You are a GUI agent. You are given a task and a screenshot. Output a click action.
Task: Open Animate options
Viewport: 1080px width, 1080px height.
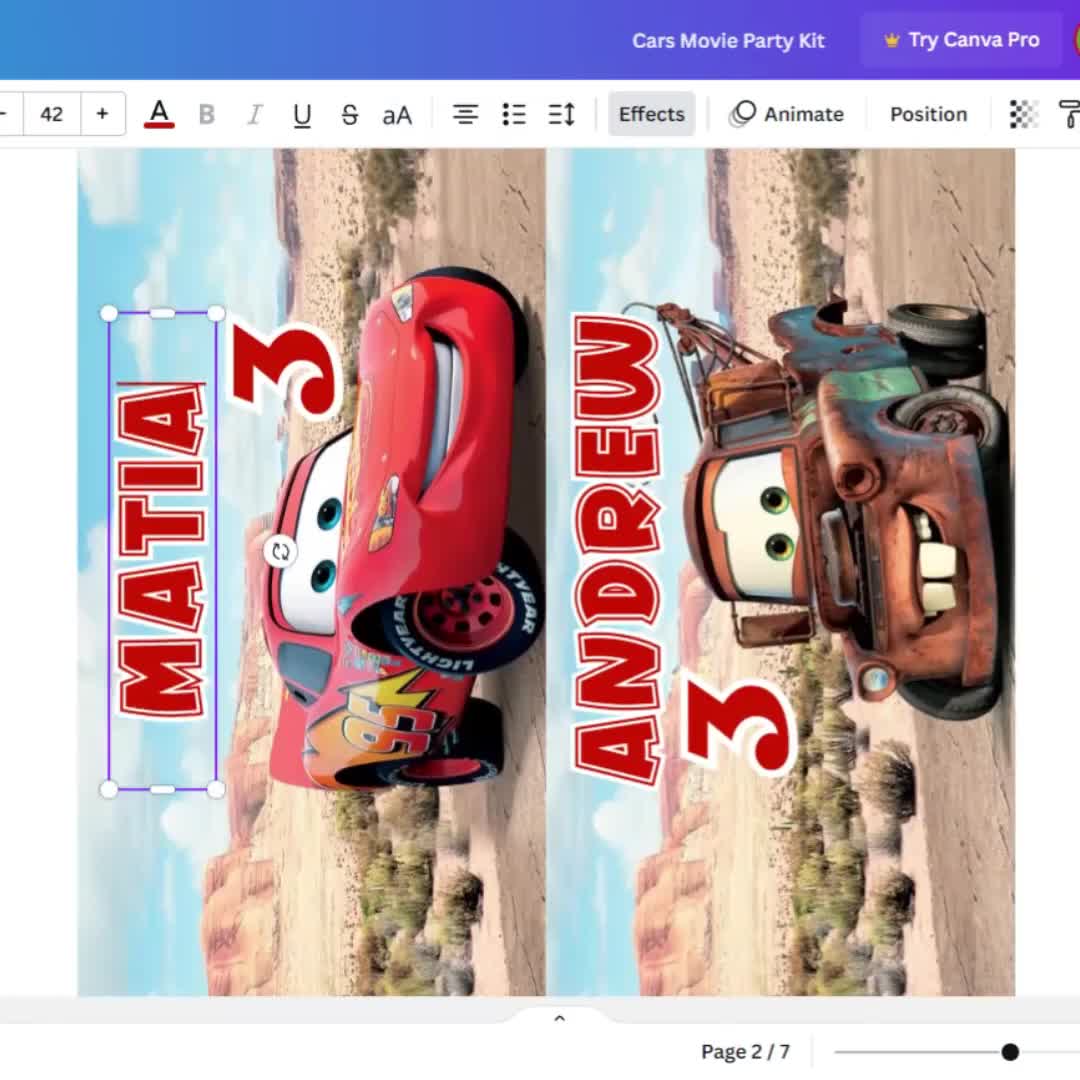[x=787, y=114]
